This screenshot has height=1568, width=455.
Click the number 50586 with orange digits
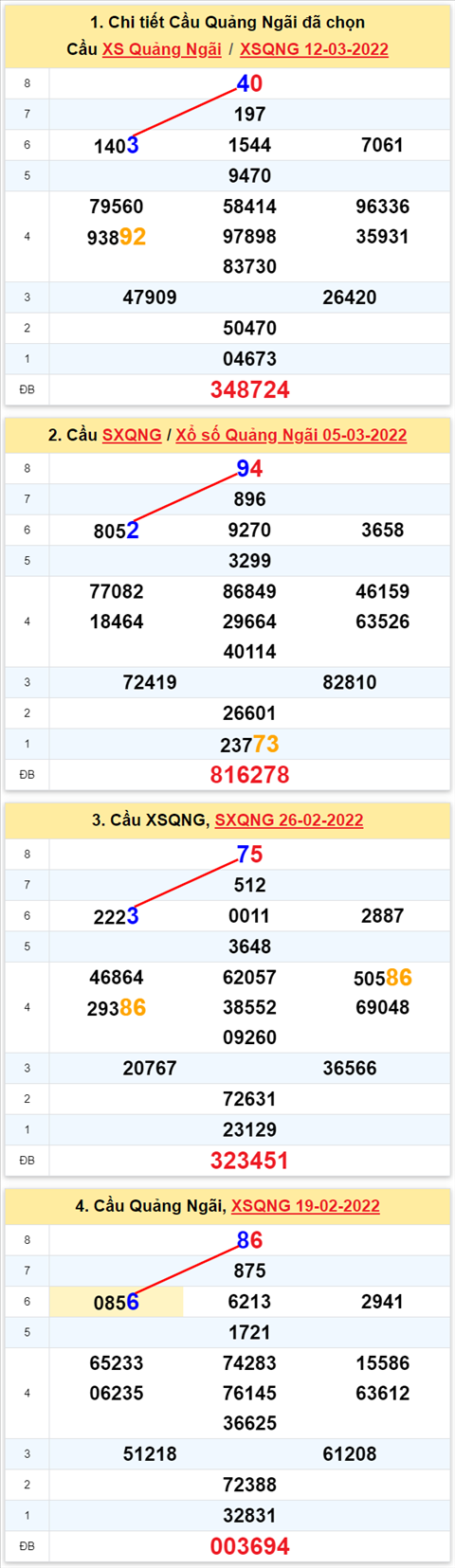(x=383, y=978)
